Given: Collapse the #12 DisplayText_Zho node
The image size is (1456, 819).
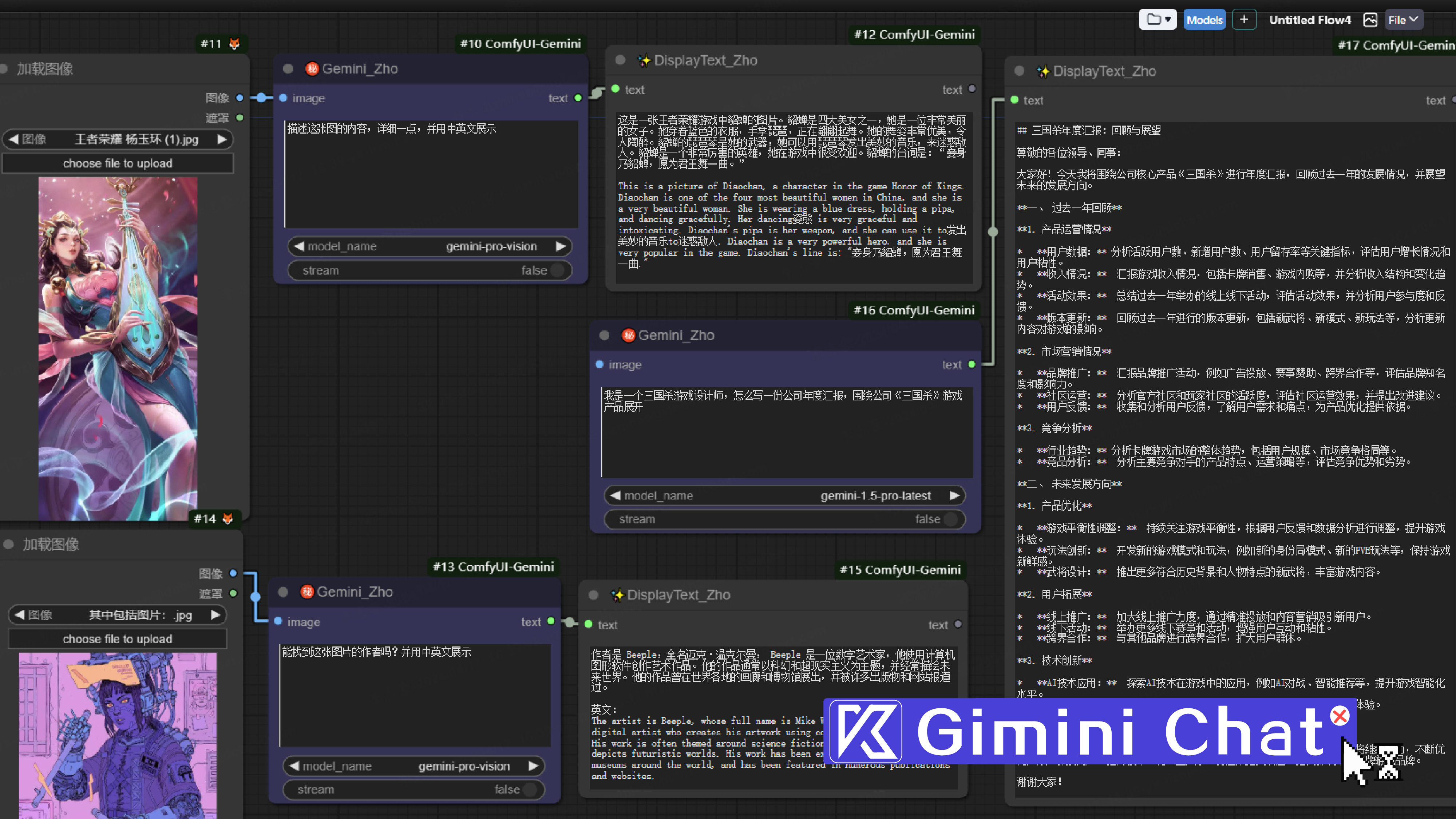Looking at the screenshot, I should click(620, 60).
